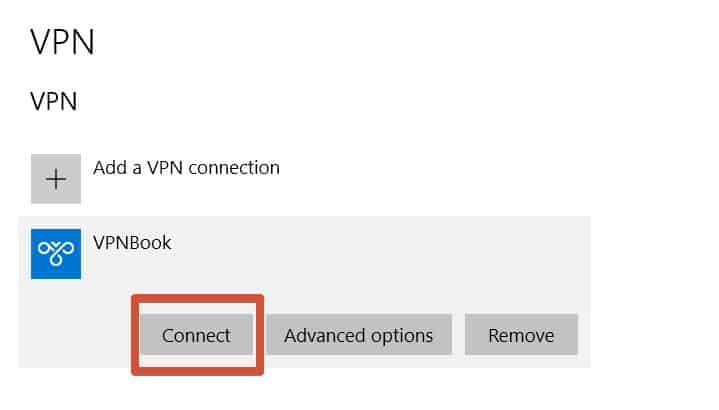Click the plus icon to add VPN
Image resolution: width=719 pixels, height=410 pixels.
tap(56, 179)
